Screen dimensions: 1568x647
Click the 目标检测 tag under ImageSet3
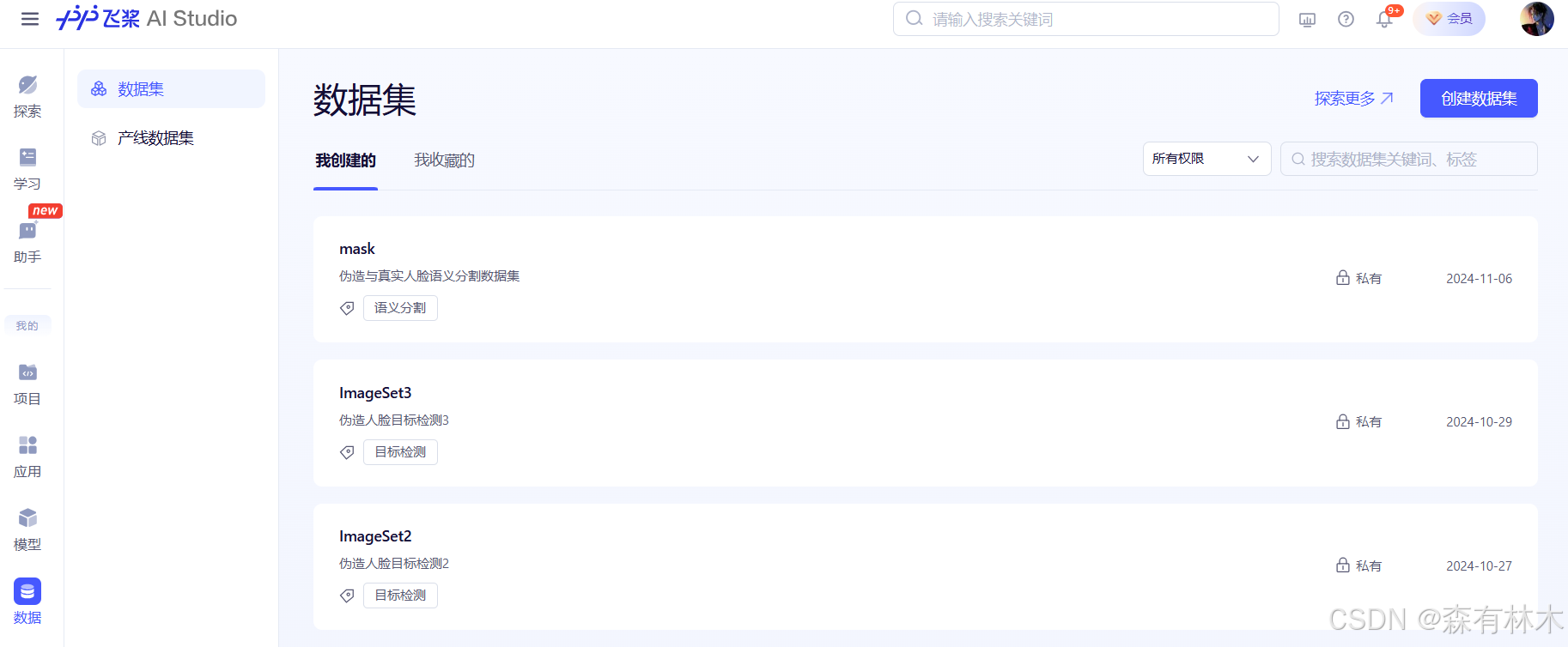(x=400, y=452)
